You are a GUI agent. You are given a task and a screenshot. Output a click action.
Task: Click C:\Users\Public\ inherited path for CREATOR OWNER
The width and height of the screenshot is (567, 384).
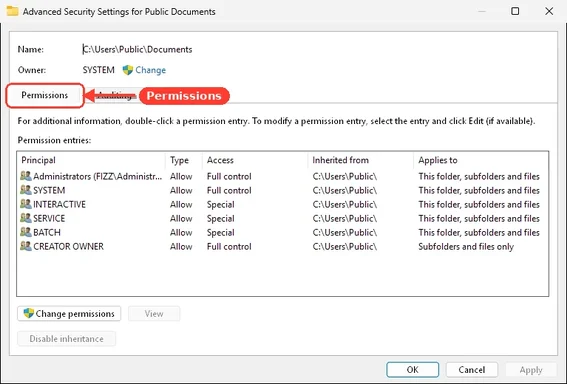[x=345, y=247]
